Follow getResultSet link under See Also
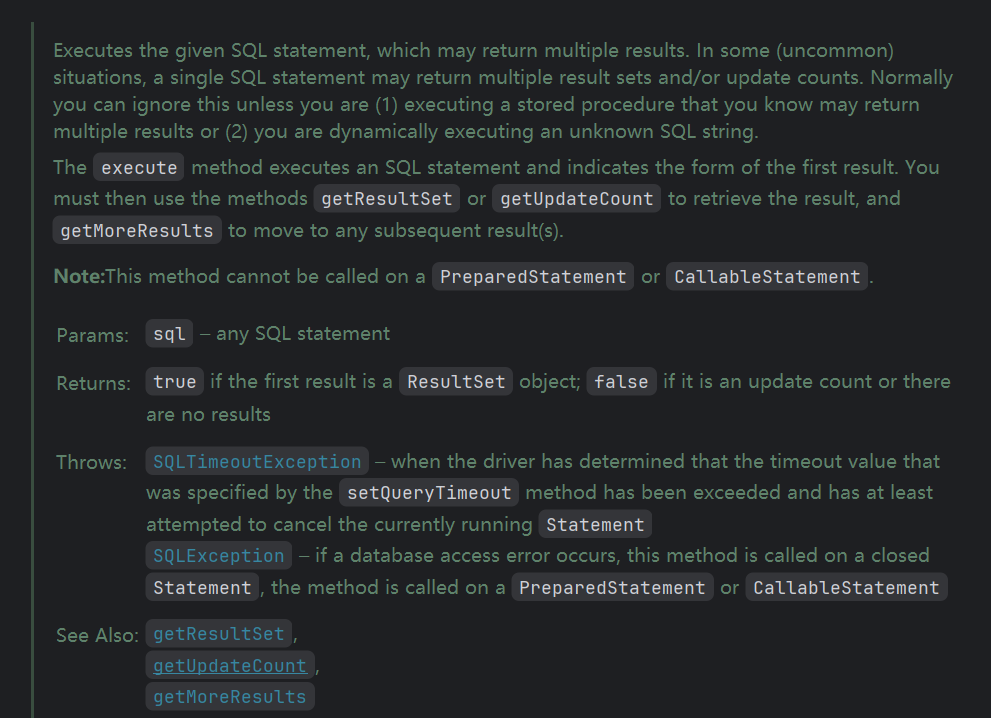Image resolution: width=991 pixels, height=718 pixels. pos(219,634)
